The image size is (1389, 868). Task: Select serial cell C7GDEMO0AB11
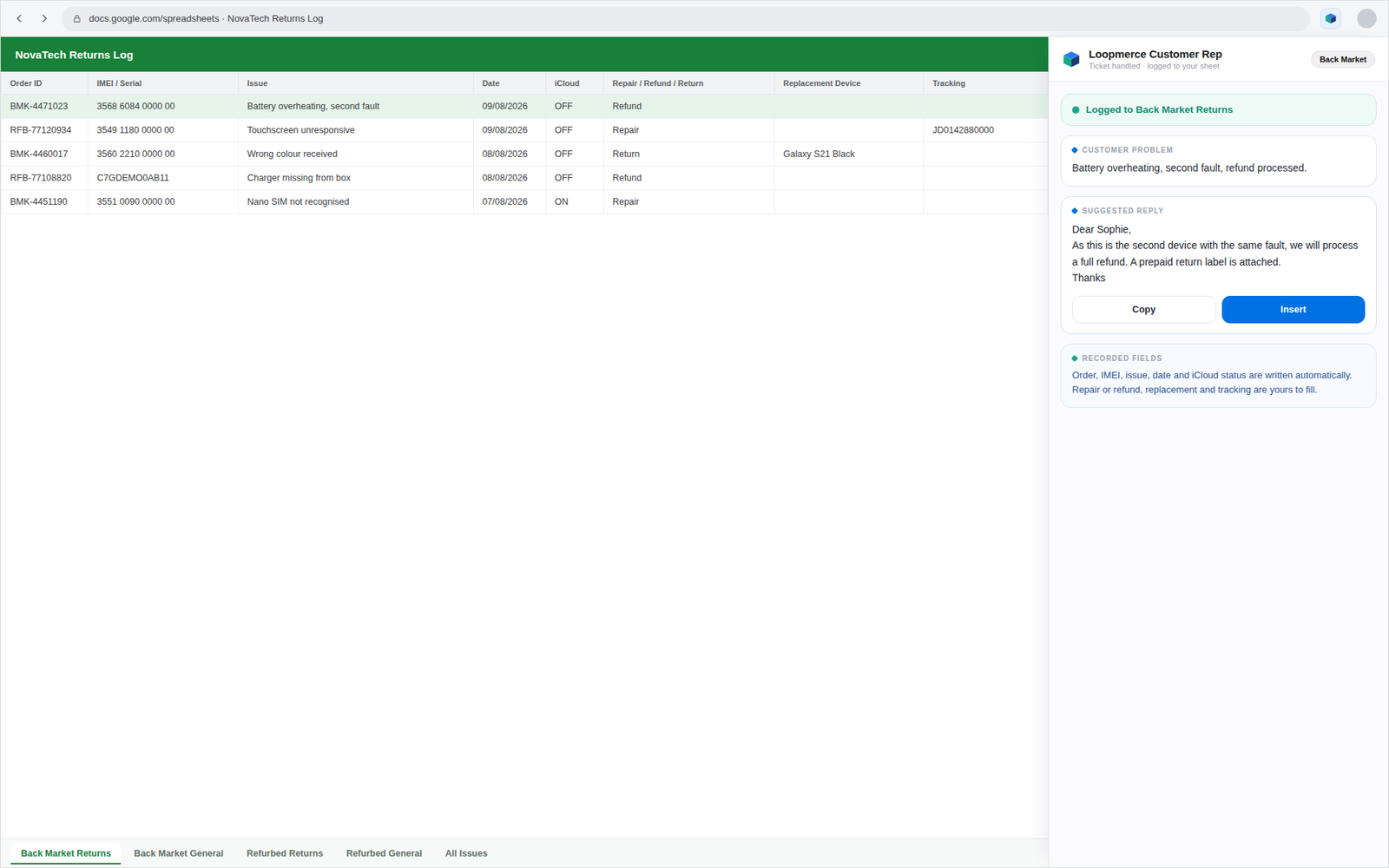163,178
